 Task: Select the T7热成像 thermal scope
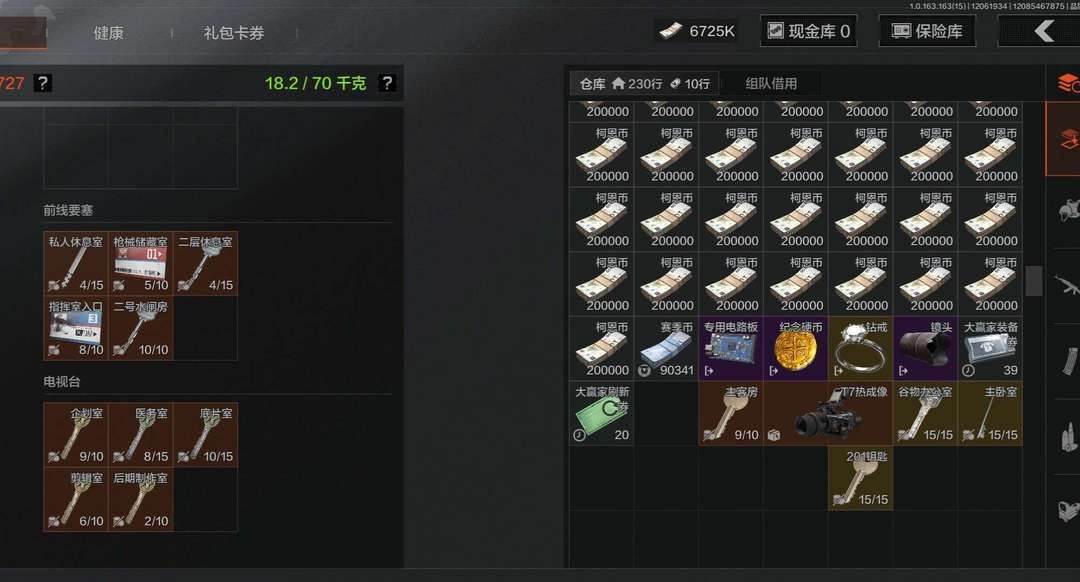coord(828,413)
